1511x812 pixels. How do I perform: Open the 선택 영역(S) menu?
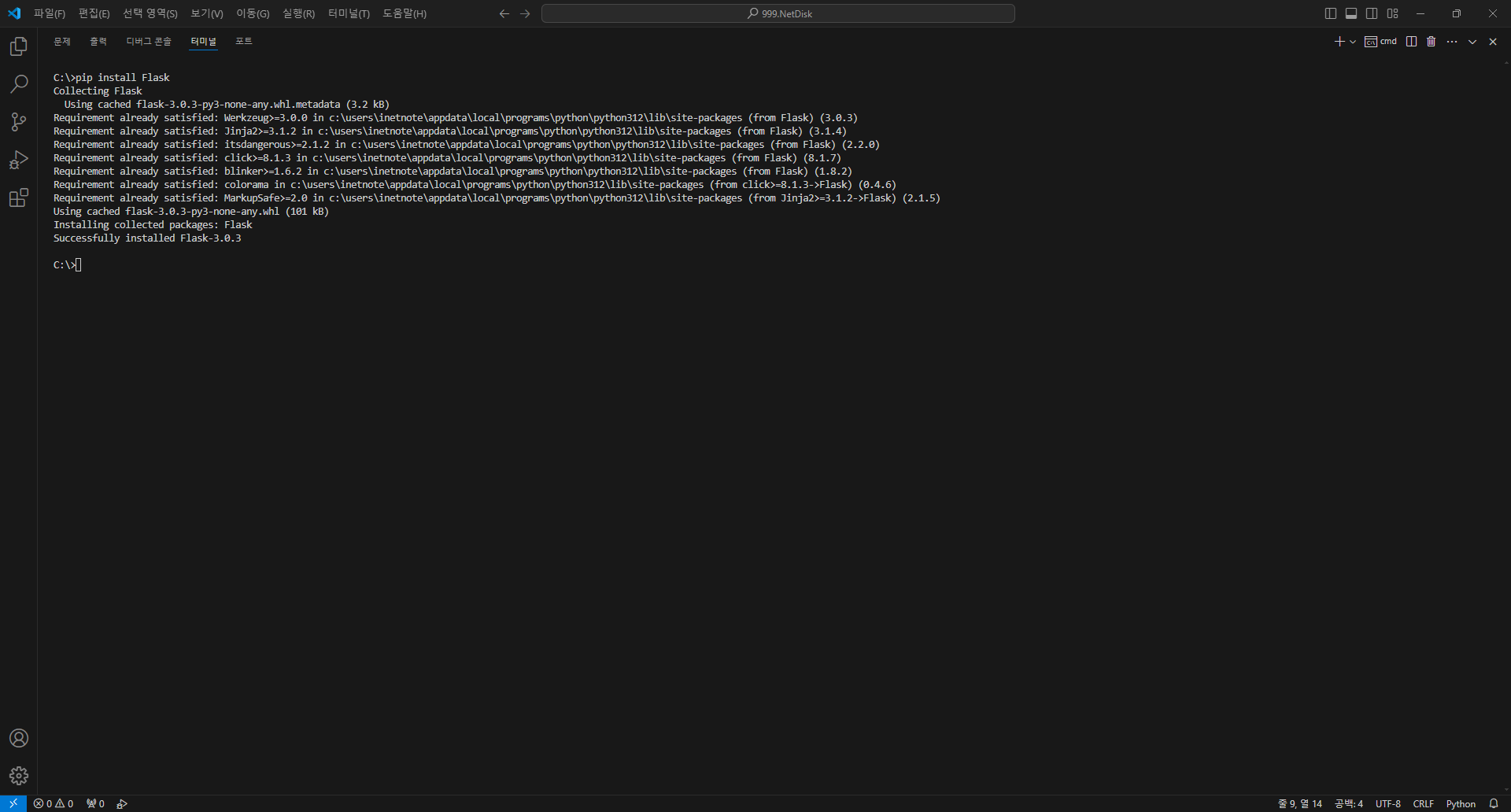click(150, 13)
